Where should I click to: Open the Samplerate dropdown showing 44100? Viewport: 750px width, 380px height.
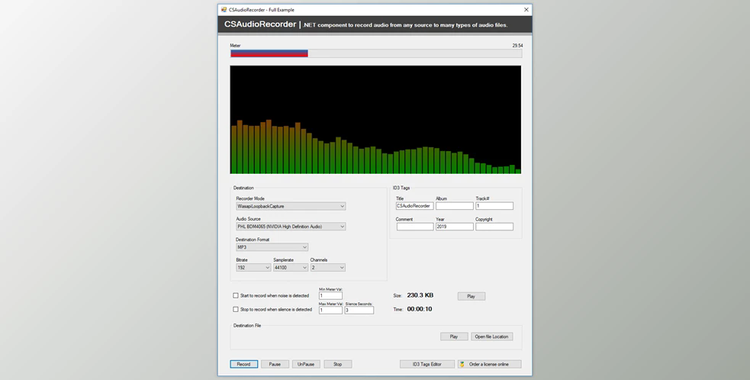point(291,268)
